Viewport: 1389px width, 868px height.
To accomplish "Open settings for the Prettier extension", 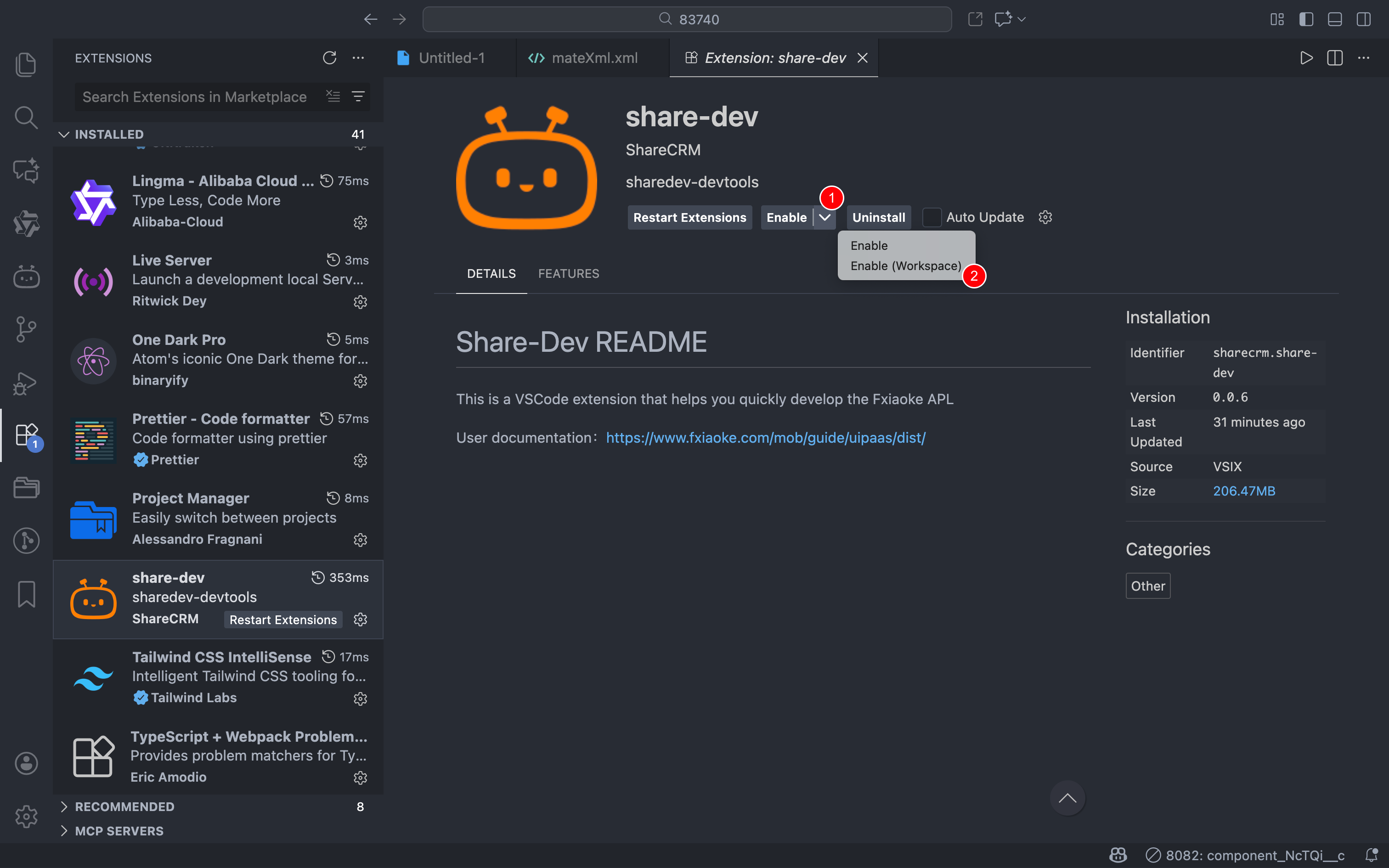I will pos(361,460).
